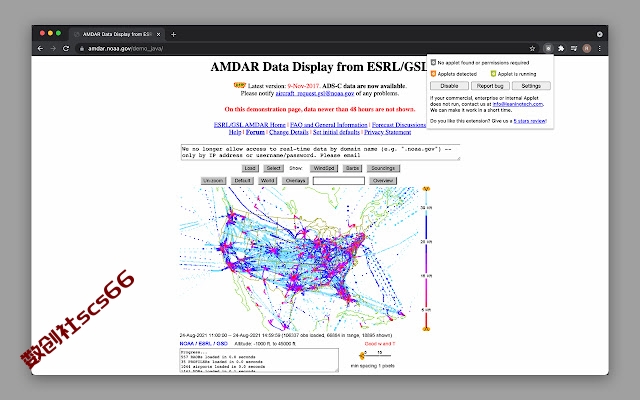Go back using the browser back arrow
Image resolution: width=640 pixels, height=400 pixels.
pos(40,48)
